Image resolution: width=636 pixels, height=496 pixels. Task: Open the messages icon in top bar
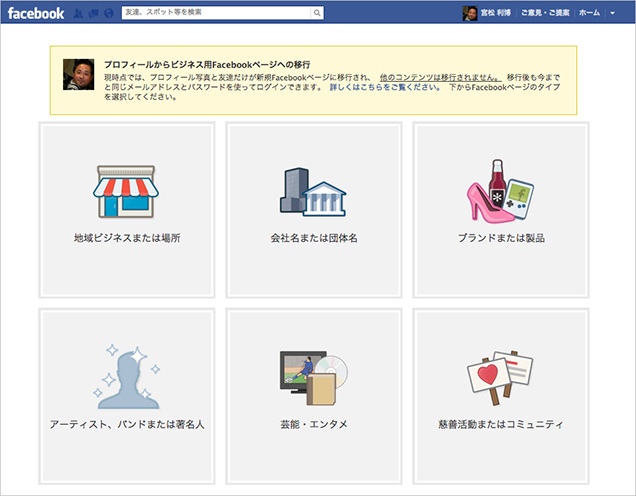[x=93, y=14]
